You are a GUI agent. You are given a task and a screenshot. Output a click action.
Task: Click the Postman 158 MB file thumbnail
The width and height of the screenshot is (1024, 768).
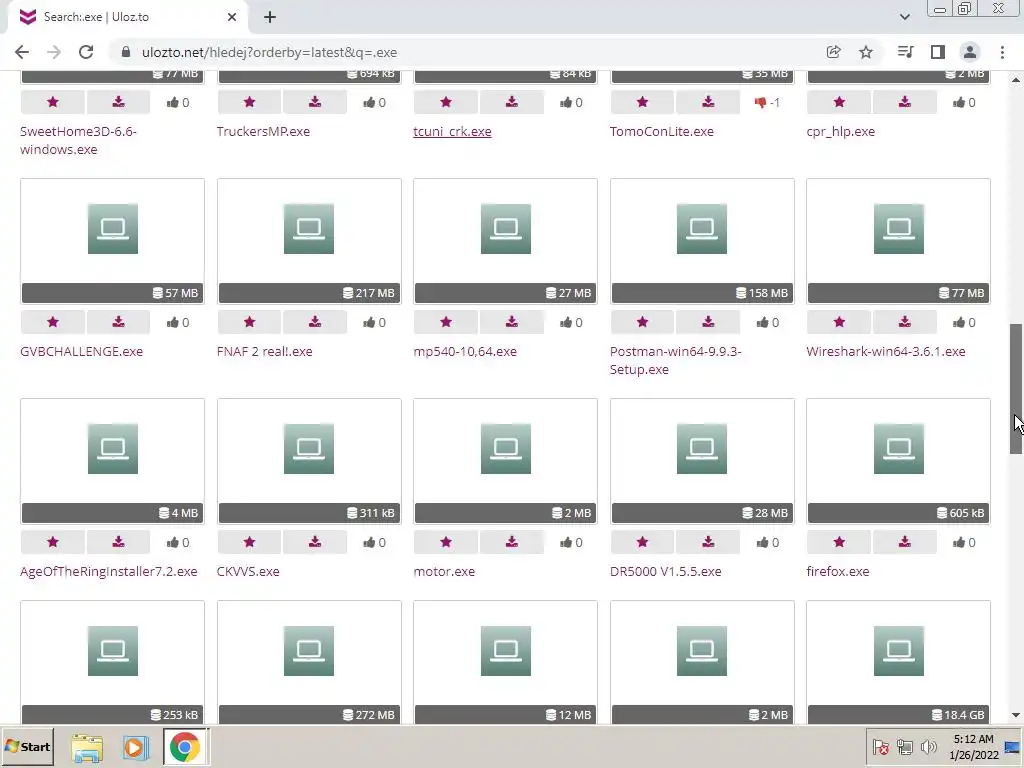coord(702,241)
